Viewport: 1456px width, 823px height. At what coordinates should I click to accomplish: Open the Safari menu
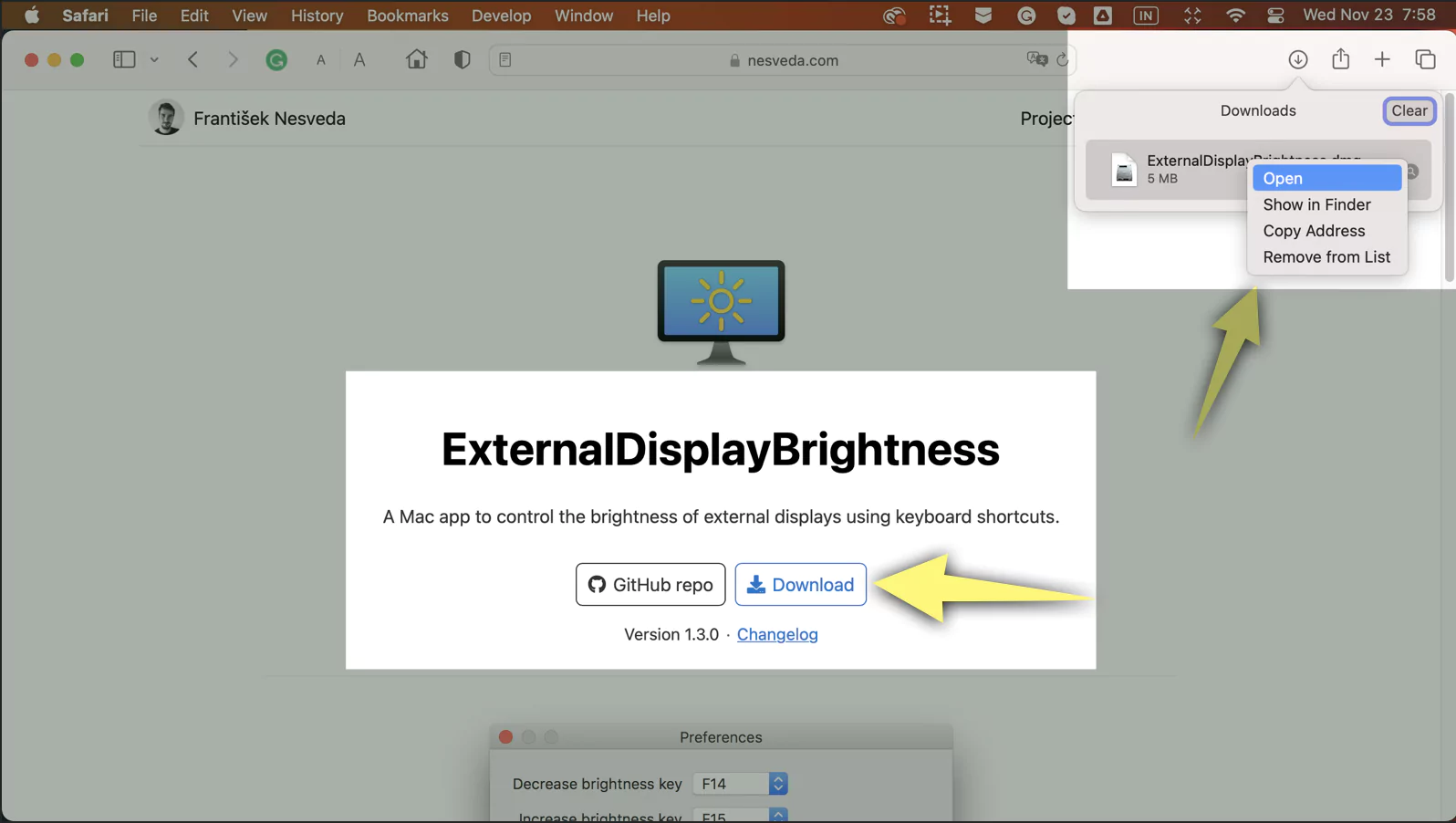tap(85, 16)
